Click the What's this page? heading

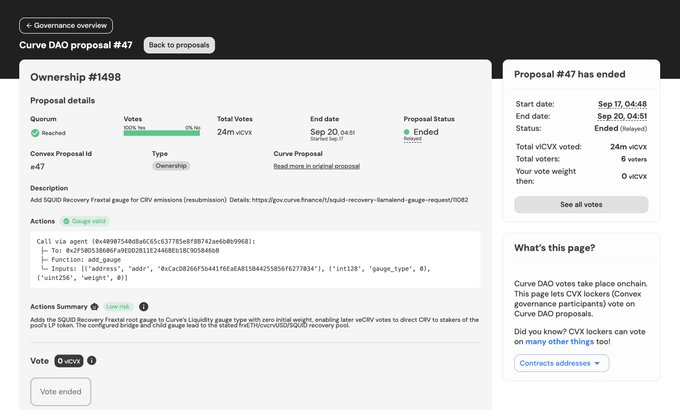click(x=554, y=248)
